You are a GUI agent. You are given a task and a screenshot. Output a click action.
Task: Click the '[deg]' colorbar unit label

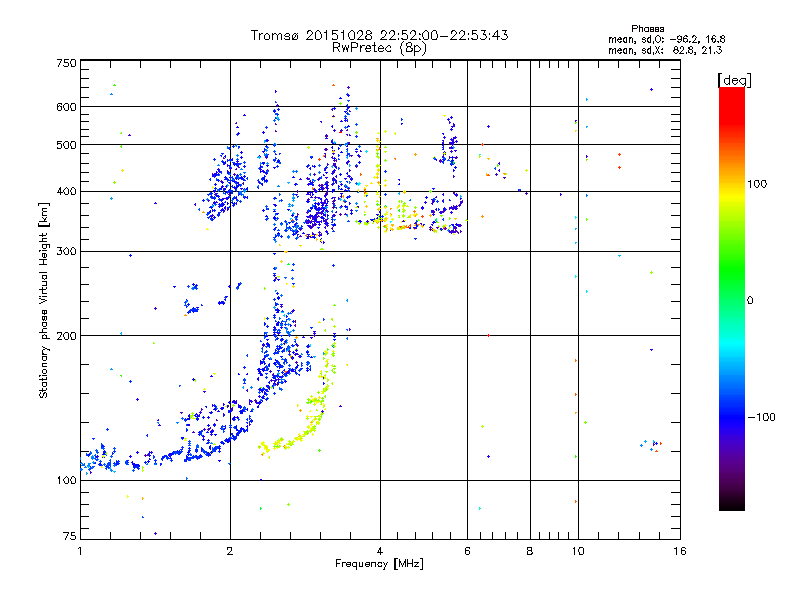point(734,80)
